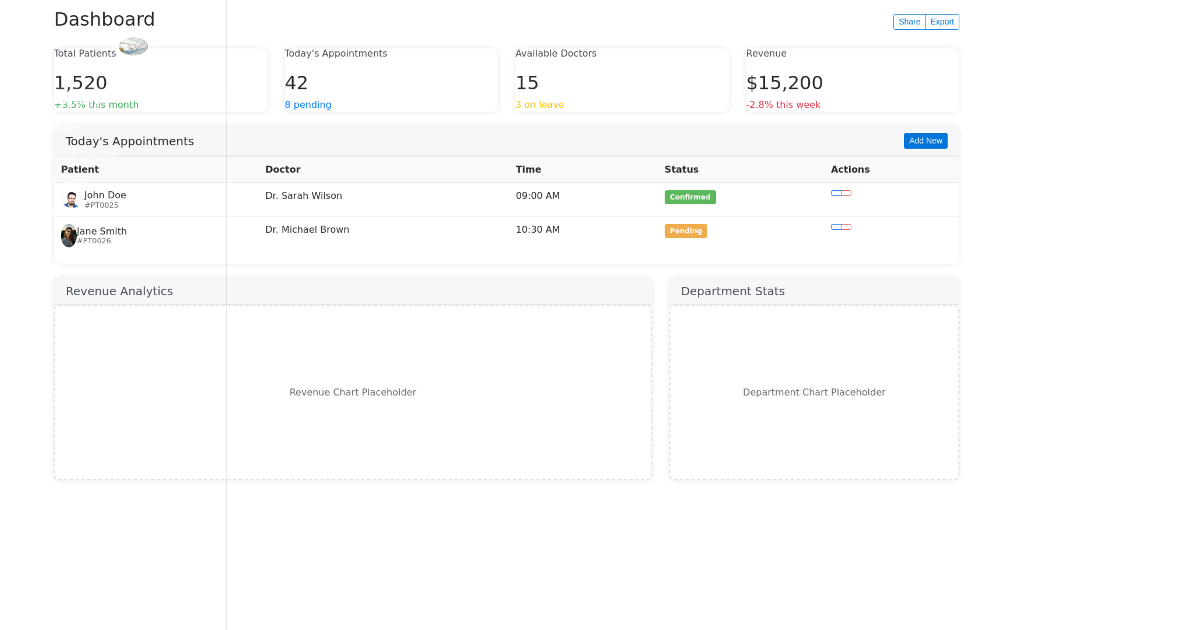Image resolution: width=1200 pixels, height=630 pixels.
Task: Open the Revenue stat card showing $15,200
Action: click(x=852, y=80)
